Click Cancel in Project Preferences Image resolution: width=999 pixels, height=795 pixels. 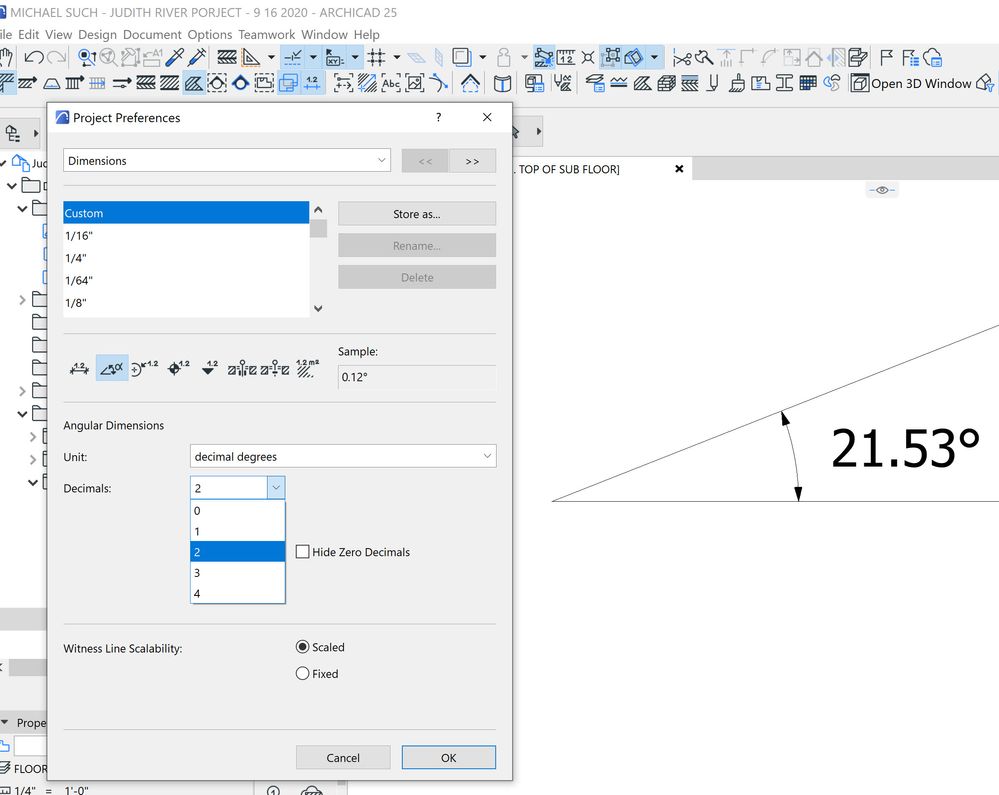click(343, 757)
